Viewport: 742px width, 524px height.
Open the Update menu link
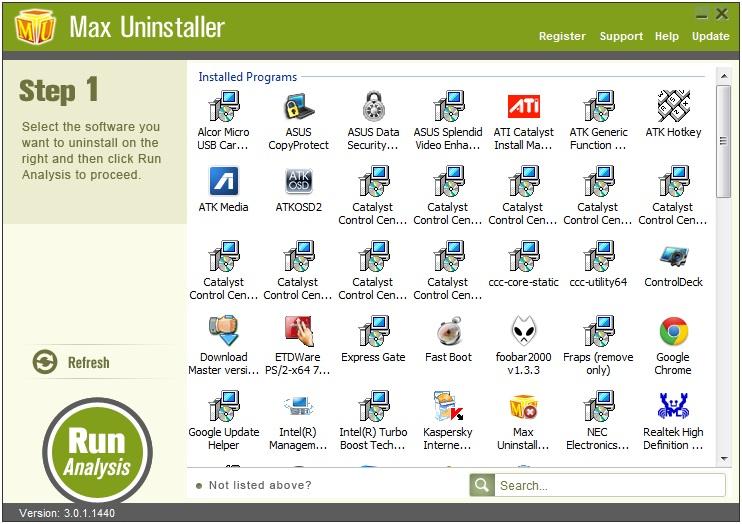(710, 36)
